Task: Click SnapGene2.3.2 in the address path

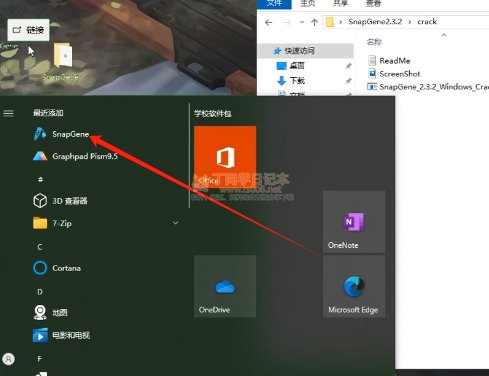Action: click(x=375, y=22)
